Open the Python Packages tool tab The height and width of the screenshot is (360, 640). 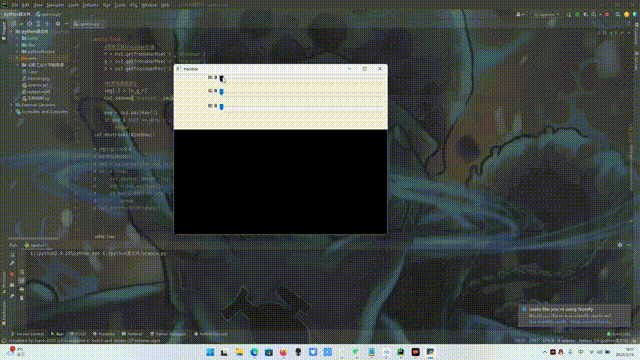168,334
